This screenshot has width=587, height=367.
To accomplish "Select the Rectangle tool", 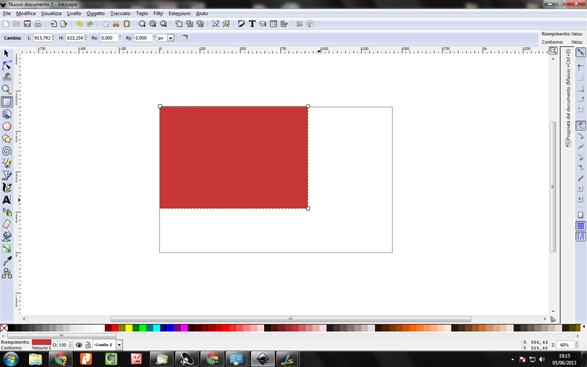I will click(6, 102).
